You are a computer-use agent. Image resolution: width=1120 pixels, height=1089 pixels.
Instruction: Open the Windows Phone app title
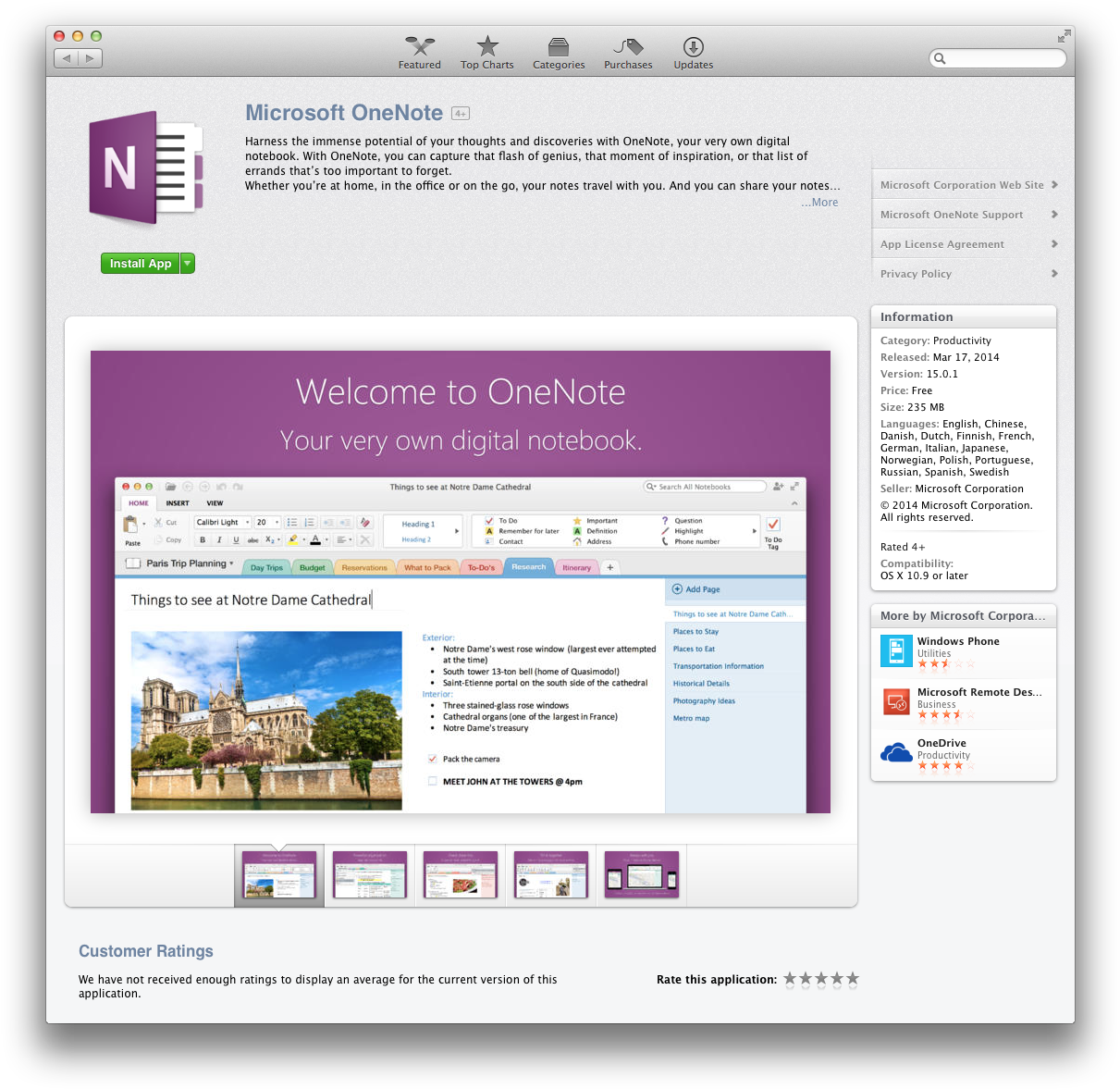pos(958,641)
